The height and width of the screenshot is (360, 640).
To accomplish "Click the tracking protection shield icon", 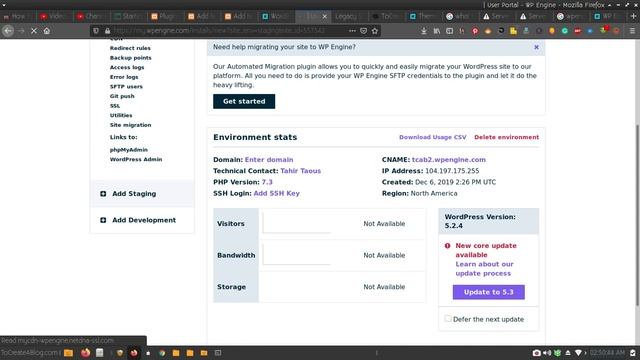I will [x=96, y=31].
